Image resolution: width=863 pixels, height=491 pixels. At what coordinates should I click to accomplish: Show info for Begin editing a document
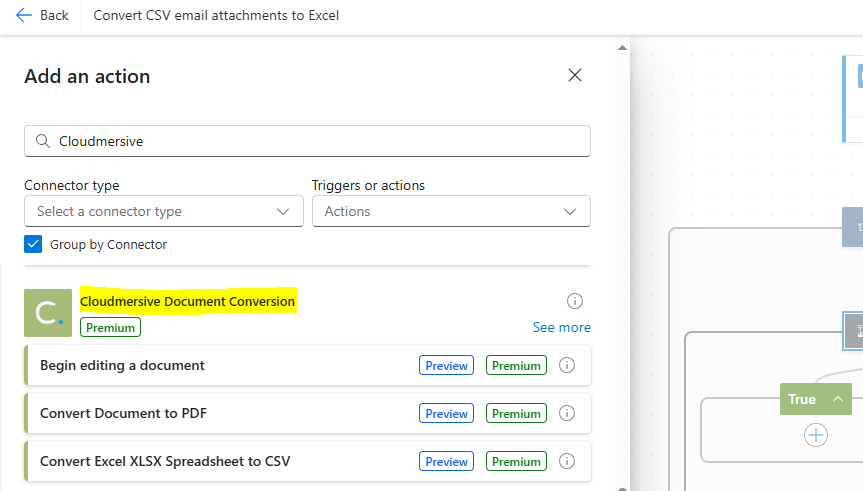pos(567,365)
